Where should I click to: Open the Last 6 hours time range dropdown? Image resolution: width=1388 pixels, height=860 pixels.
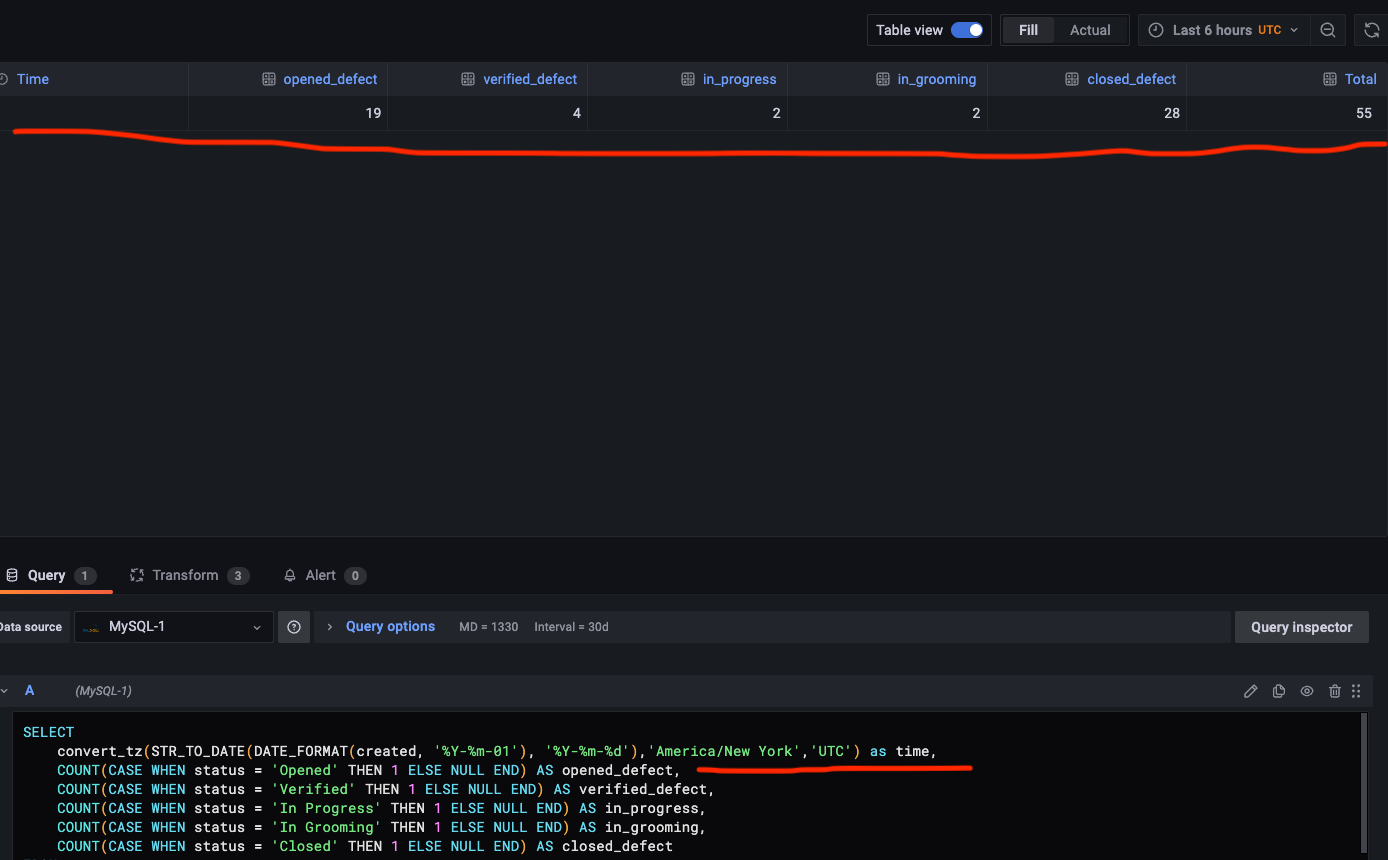tap(1221, 30)
